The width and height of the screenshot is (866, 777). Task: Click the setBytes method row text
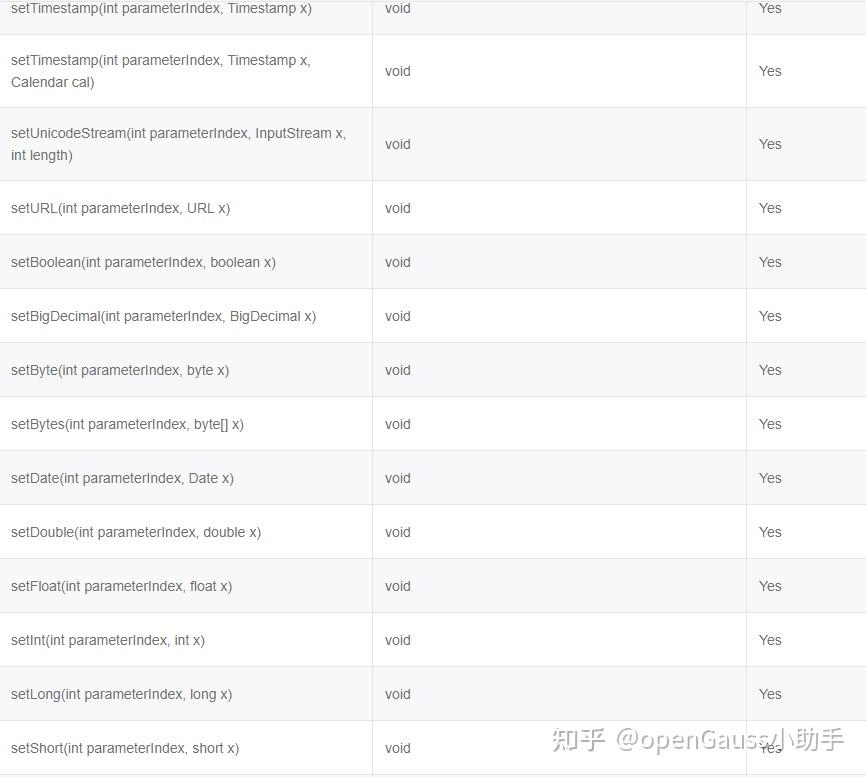click(127, 424)
